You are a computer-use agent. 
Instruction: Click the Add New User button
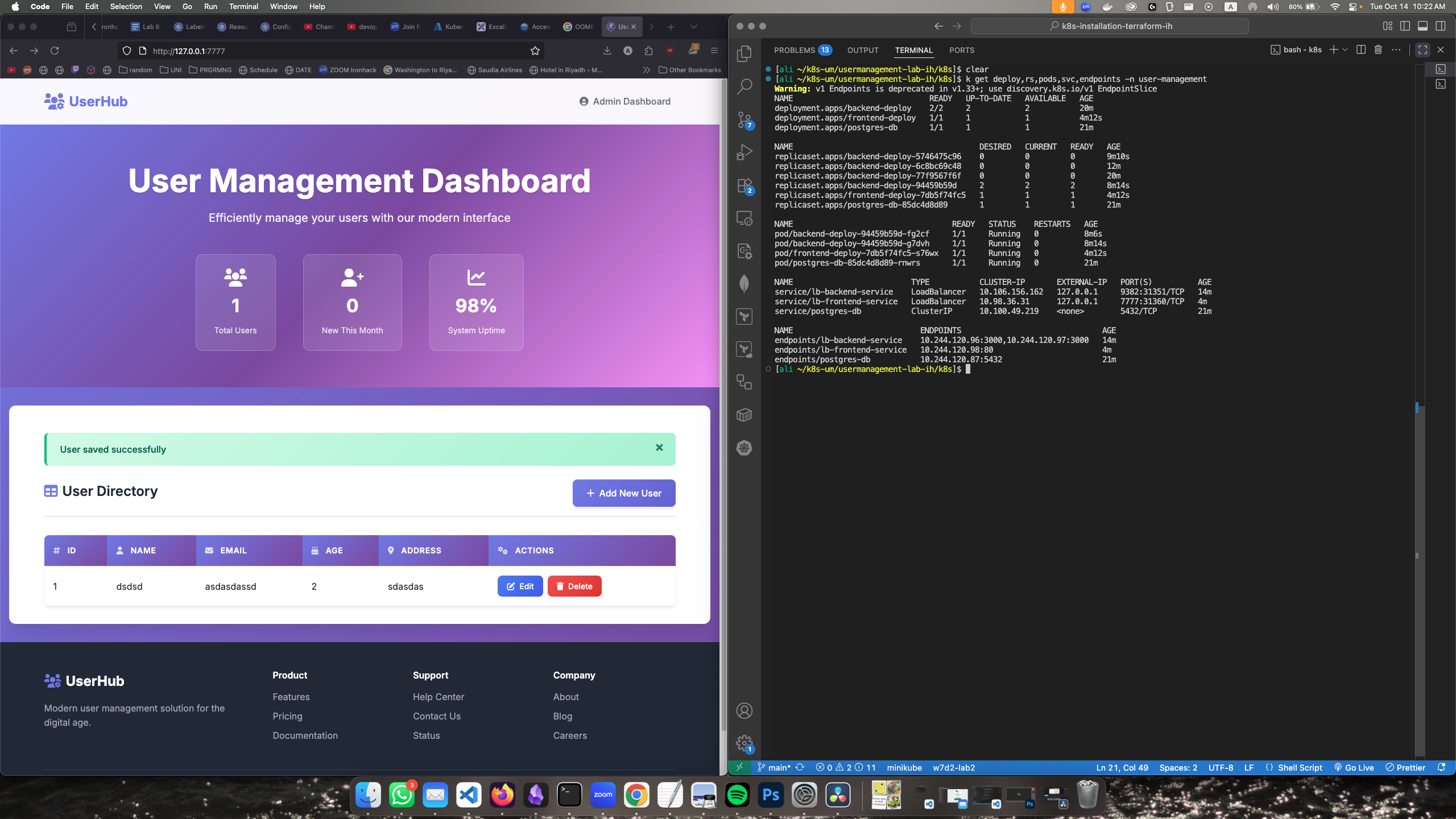[x=624, y=493]
